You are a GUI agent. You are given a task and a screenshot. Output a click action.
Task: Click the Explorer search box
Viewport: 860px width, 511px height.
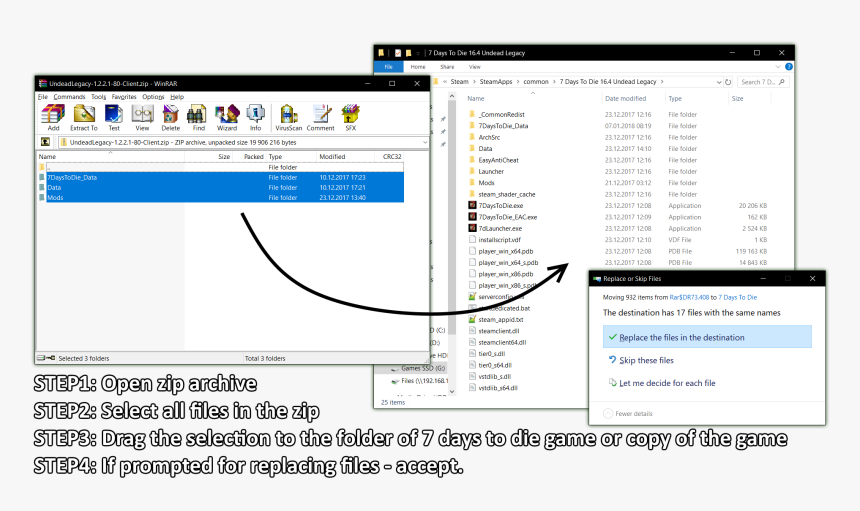762,82
